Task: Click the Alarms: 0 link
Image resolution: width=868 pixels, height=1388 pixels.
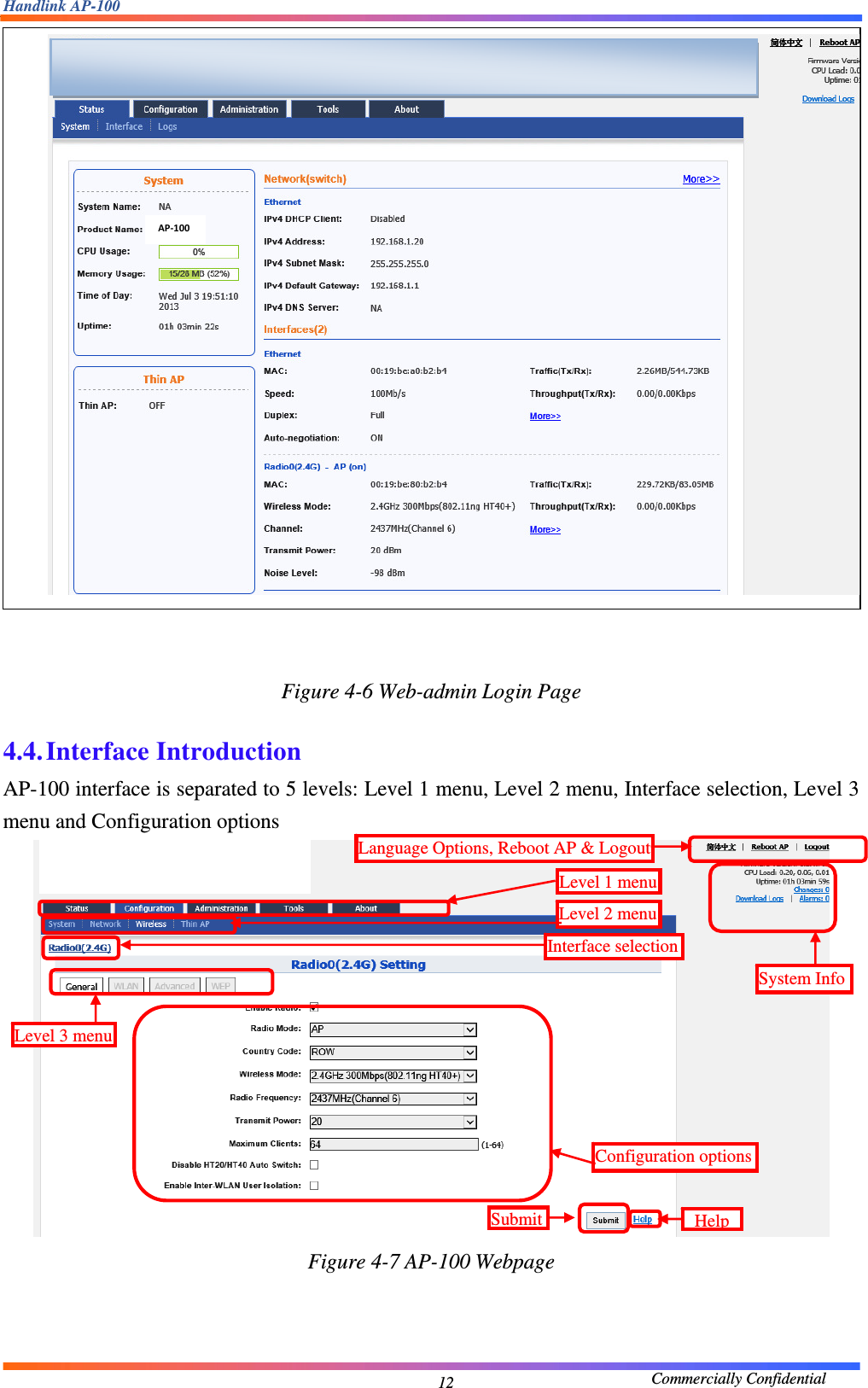Action: tap(814, 898)
